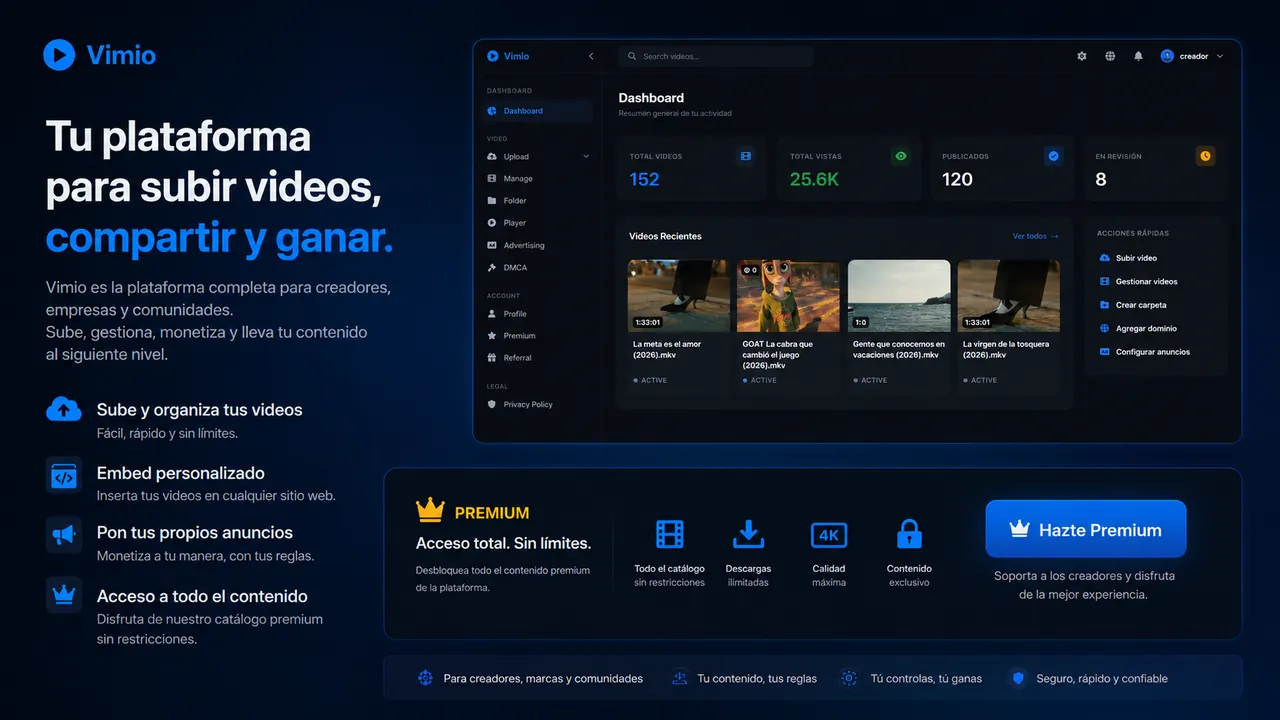Screen dimensions: 1280x720
Task: Click Ver todos link
Action: click(1035, 237)
